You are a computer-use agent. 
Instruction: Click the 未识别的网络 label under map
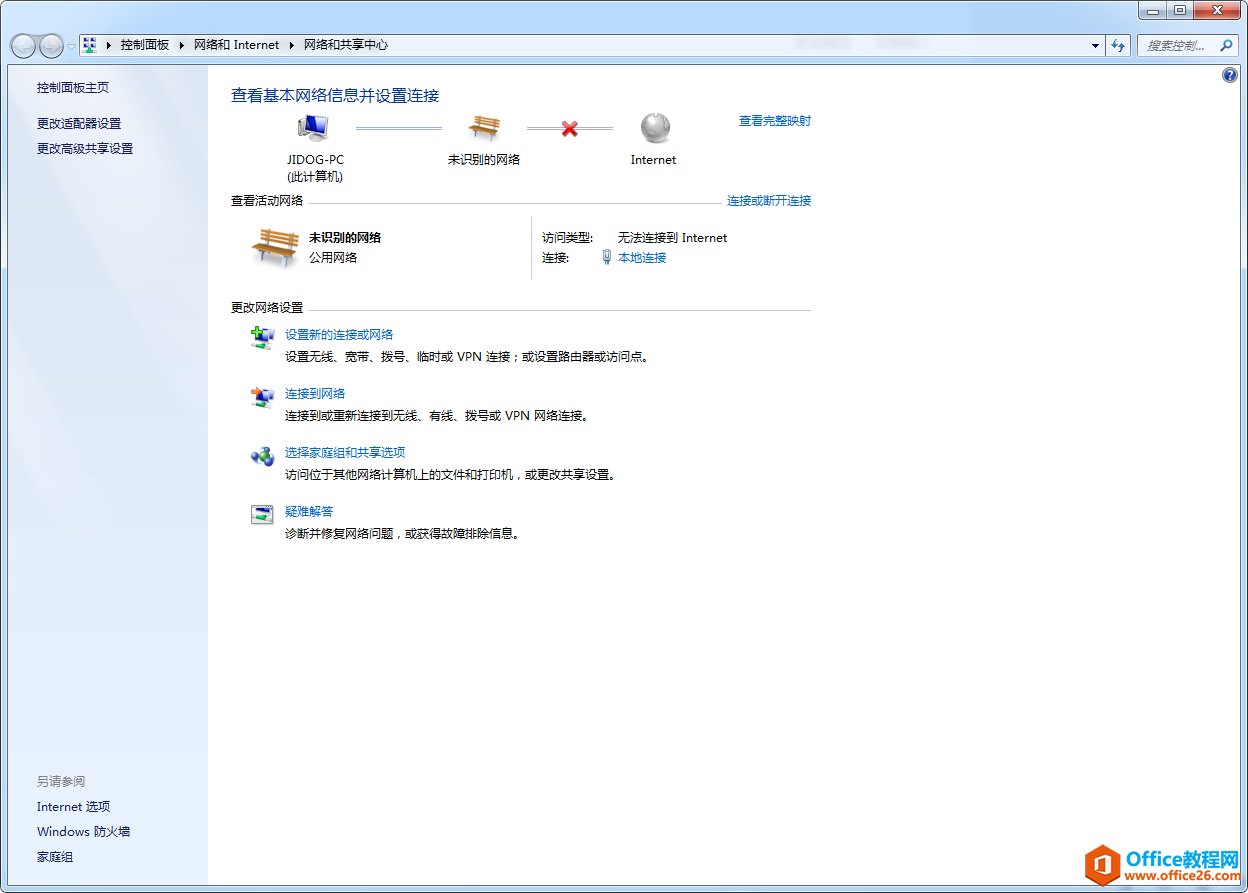(x=484, y=159)
